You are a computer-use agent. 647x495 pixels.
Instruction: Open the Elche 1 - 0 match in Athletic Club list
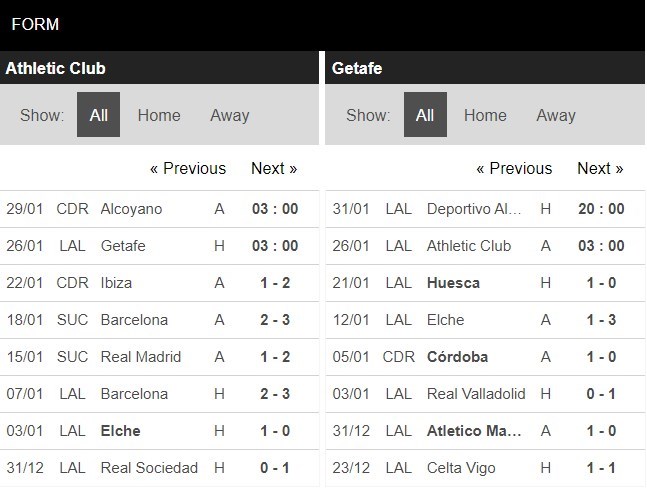coord(159,431)
